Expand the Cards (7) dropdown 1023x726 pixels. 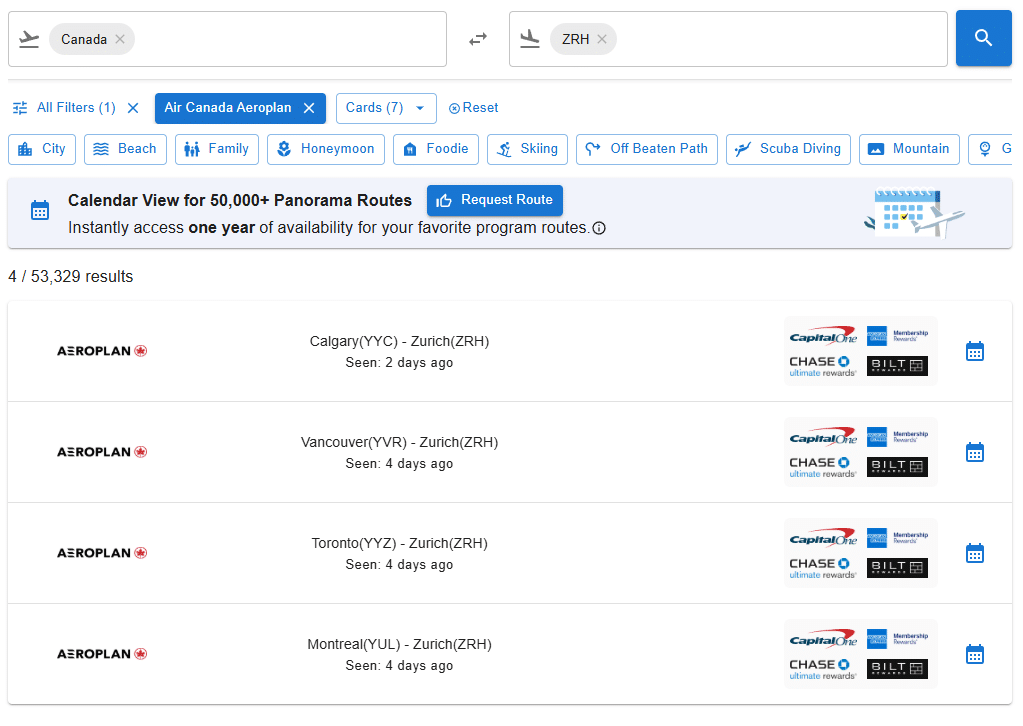(x=386, y=108)
